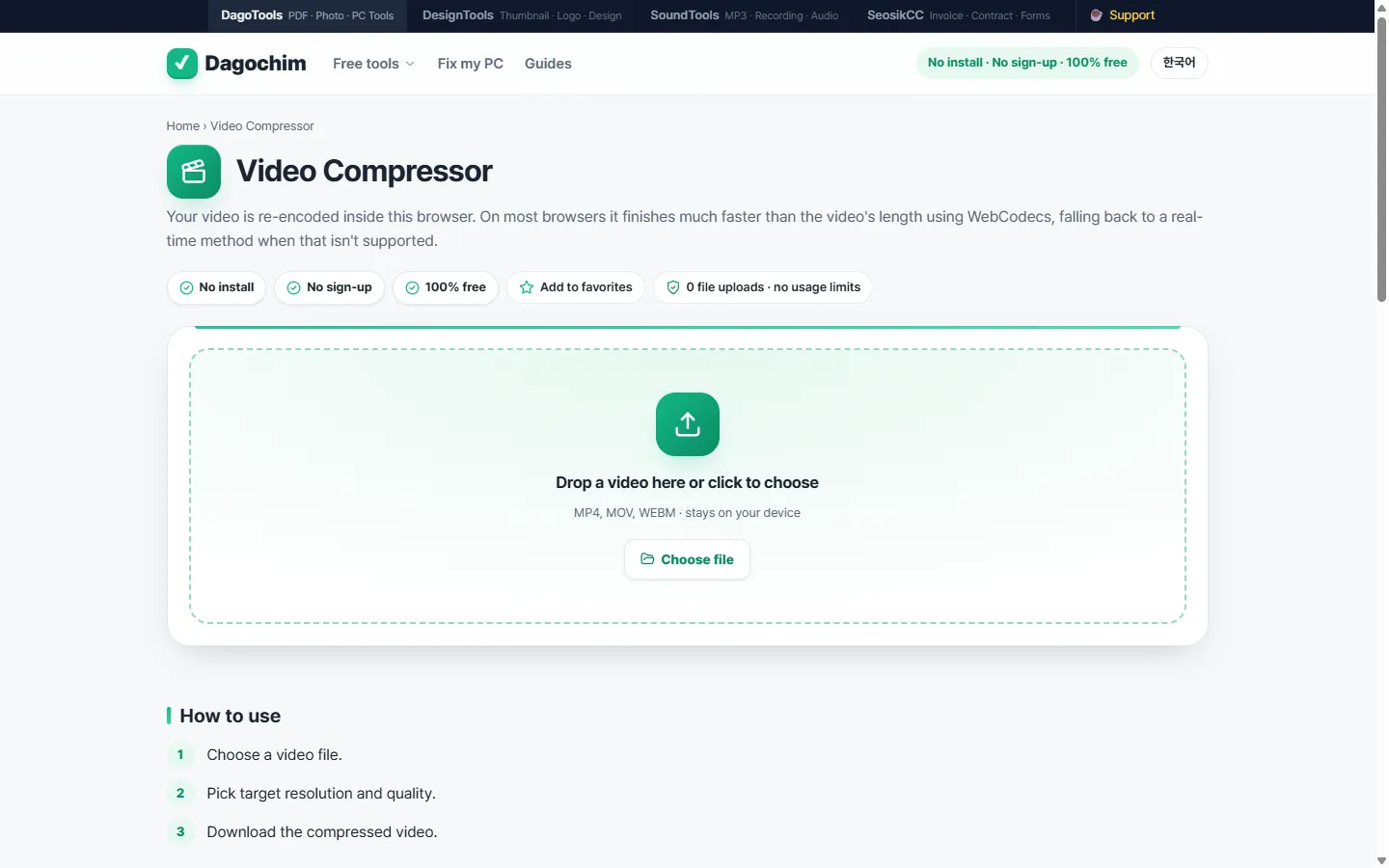Expand the Free tools dropdown chevron
Viewport: 1389px width, 868px height.
410,64
